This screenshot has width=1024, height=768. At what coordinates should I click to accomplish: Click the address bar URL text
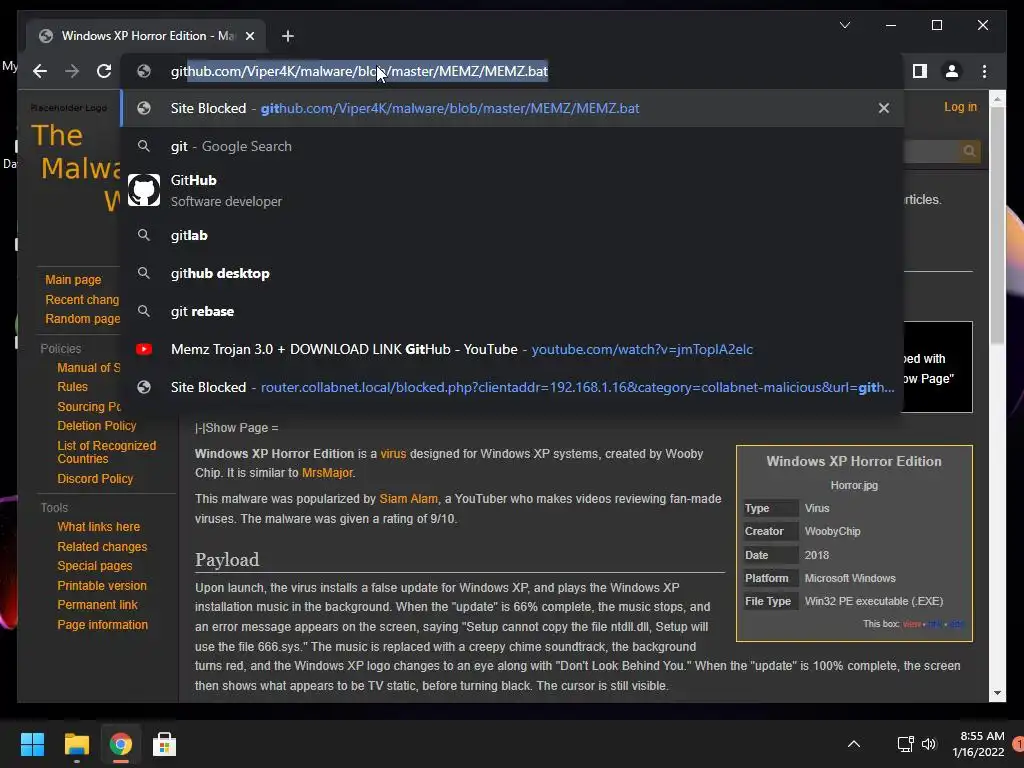pyautogui.click(x=359, y=71)
